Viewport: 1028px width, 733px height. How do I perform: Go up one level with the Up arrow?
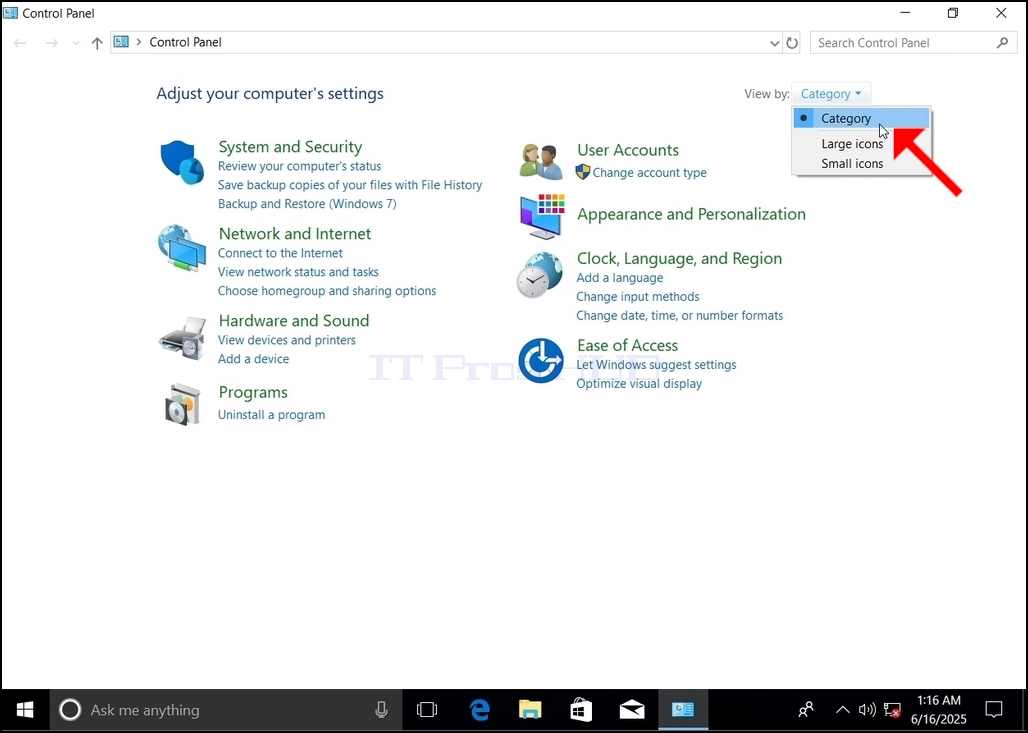(x=97, y=43)
